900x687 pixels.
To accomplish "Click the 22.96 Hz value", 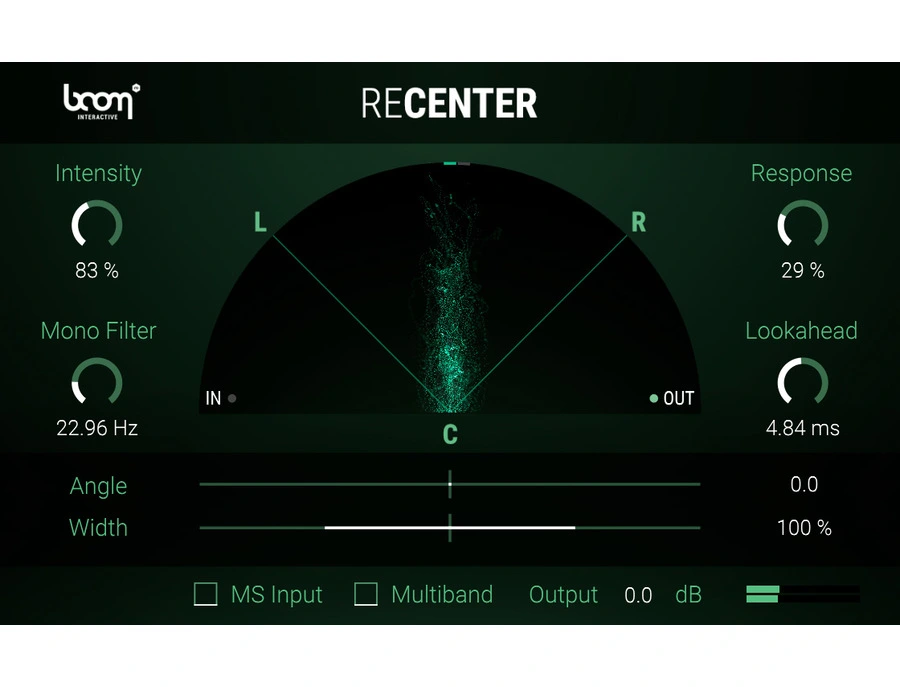I will point(97,428).
